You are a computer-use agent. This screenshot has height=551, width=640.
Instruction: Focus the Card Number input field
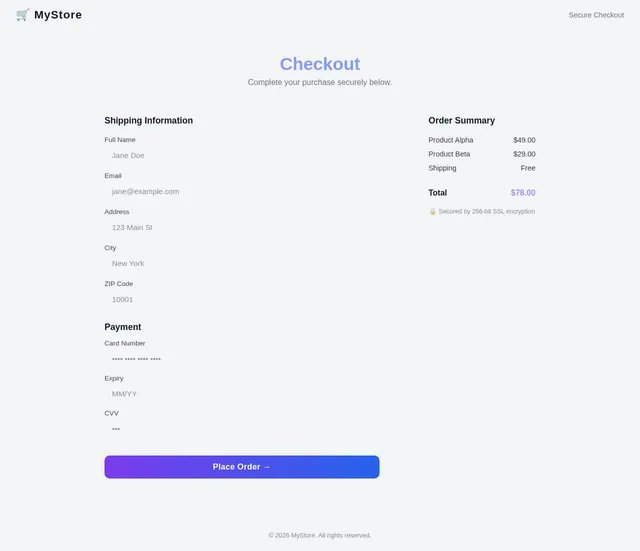coord(242,359)
